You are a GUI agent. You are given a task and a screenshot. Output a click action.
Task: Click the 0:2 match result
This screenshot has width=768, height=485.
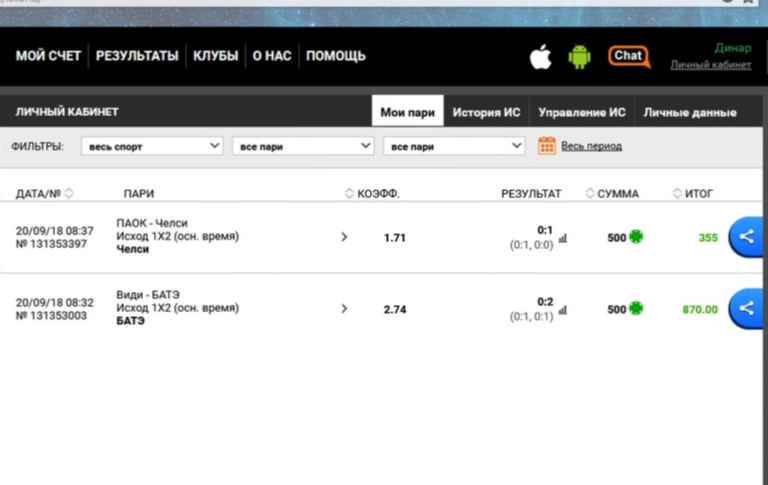tap(545, 301)
